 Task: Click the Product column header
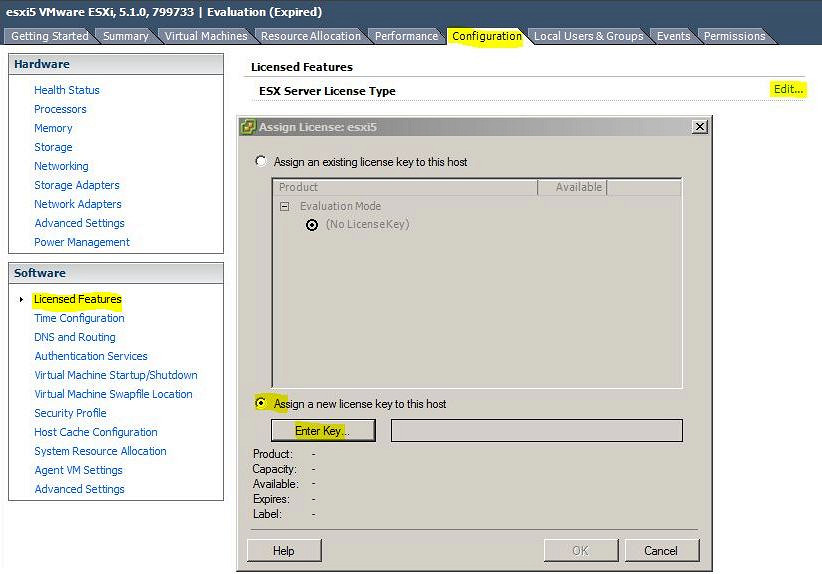(405, 187)
